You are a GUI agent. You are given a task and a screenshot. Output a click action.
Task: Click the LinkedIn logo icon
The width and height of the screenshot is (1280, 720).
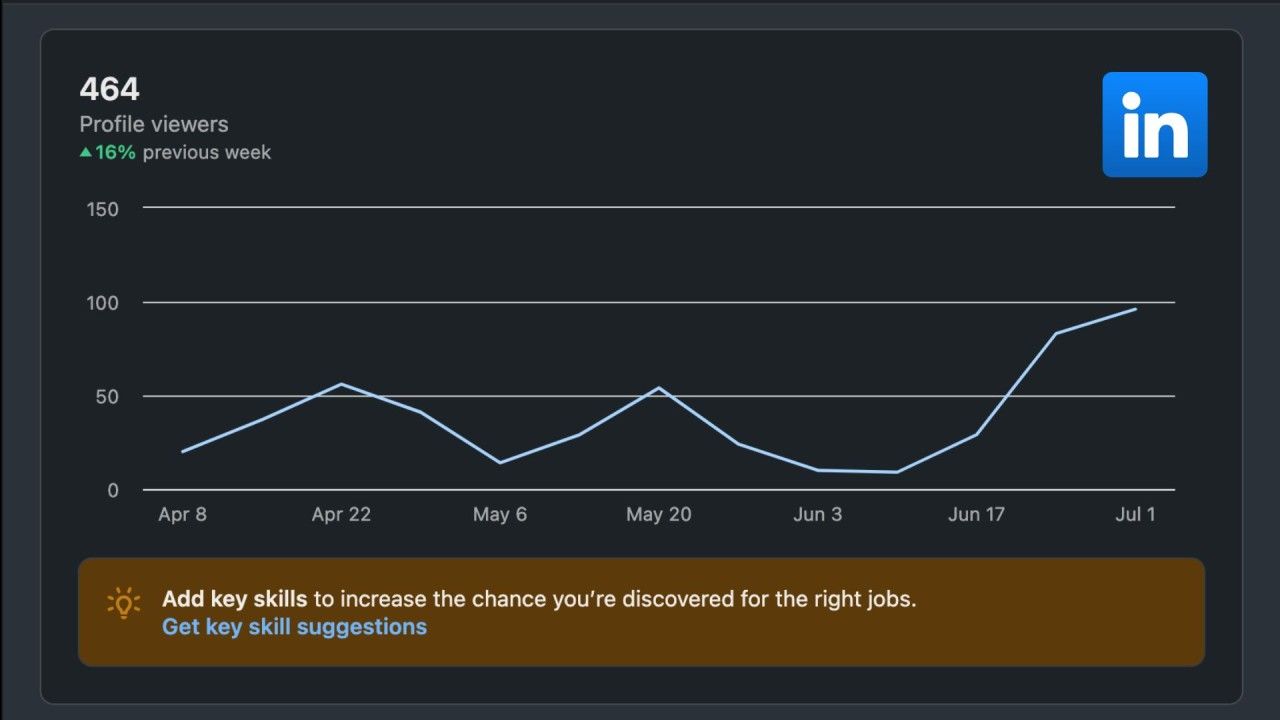point(1154,124)
